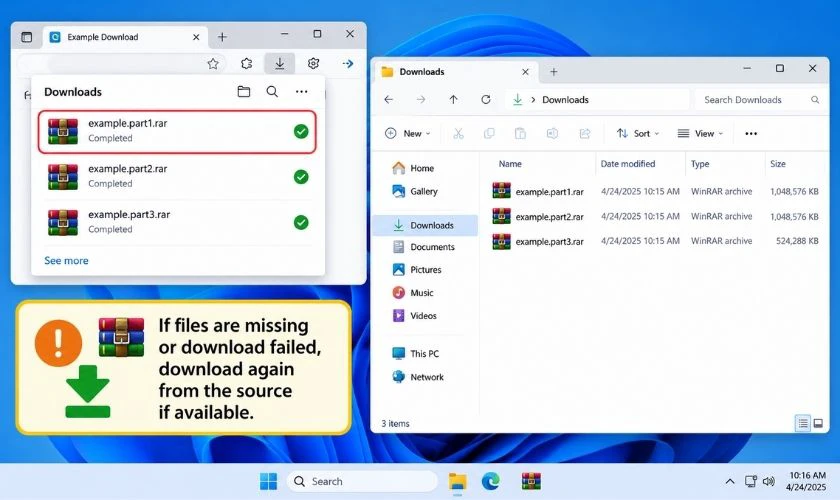Click the Cut scissors icon

[459, 133]
